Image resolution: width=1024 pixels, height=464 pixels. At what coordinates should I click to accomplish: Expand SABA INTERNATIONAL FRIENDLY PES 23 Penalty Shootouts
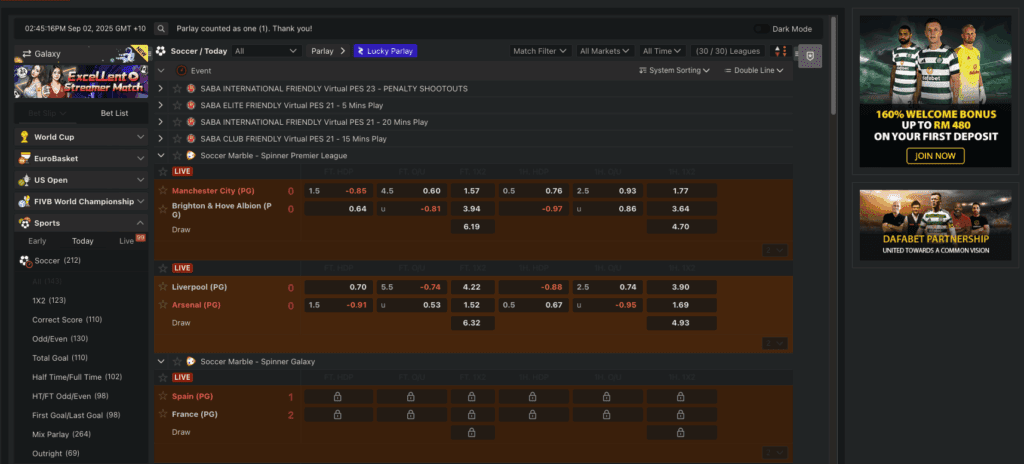tap(161, 88)
